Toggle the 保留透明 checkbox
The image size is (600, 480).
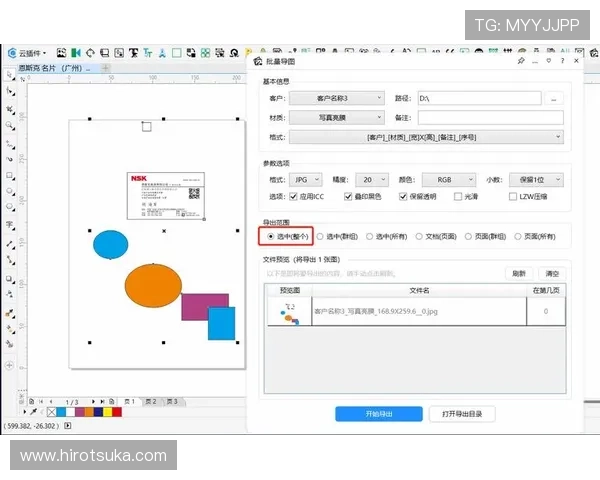click(403, 196)
